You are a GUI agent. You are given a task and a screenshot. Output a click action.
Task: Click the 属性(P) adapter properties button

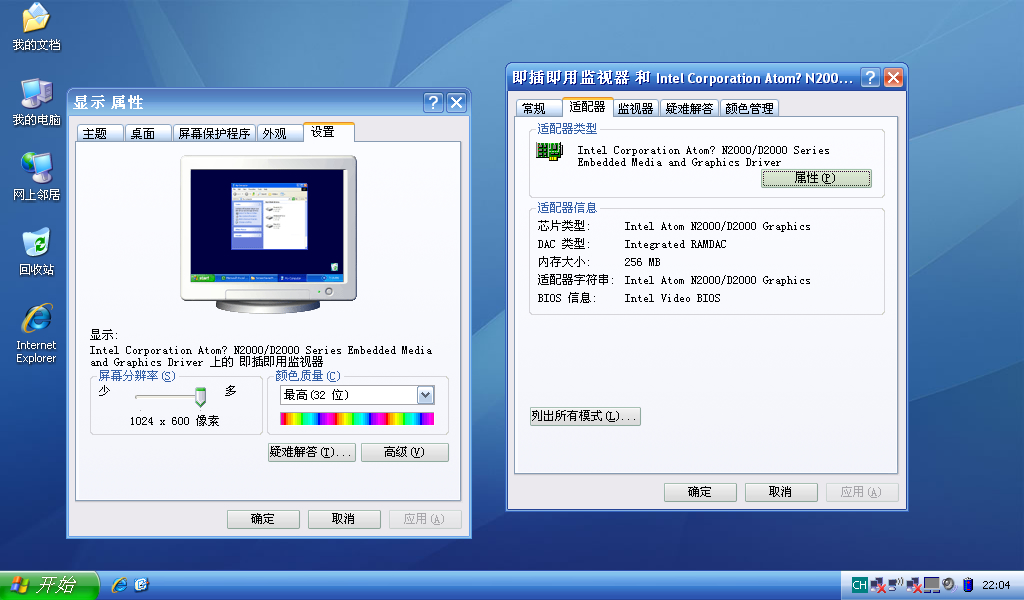(x=816, y=178)
